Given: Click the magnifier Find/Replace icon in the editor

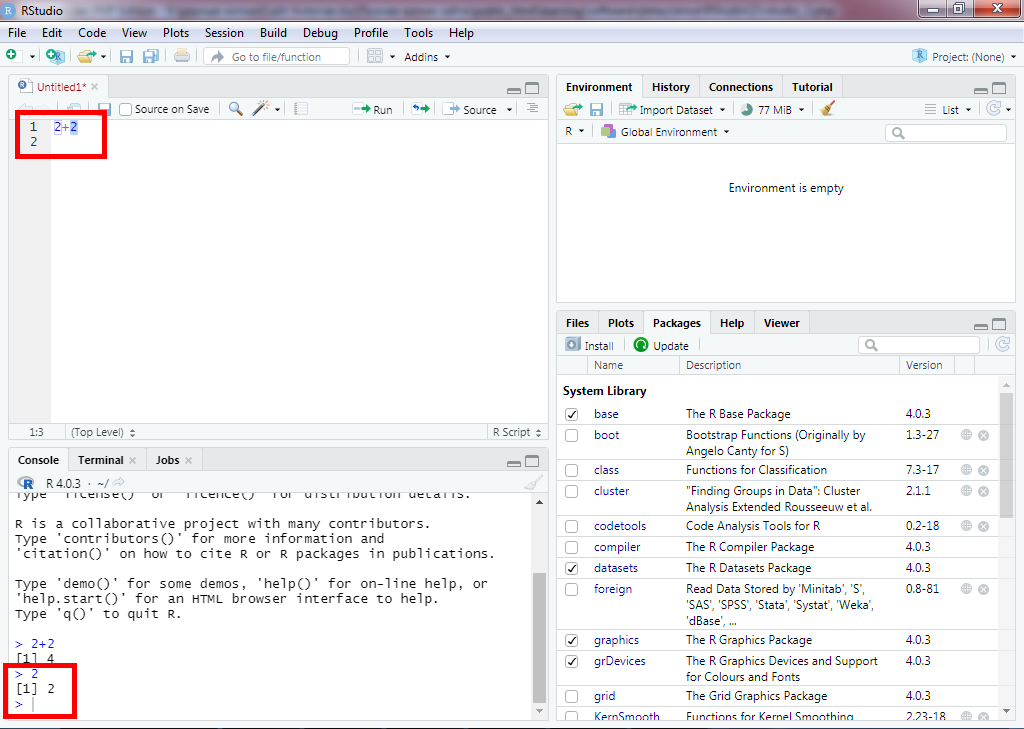Looking at the screenshot, I should pos(236,109).
